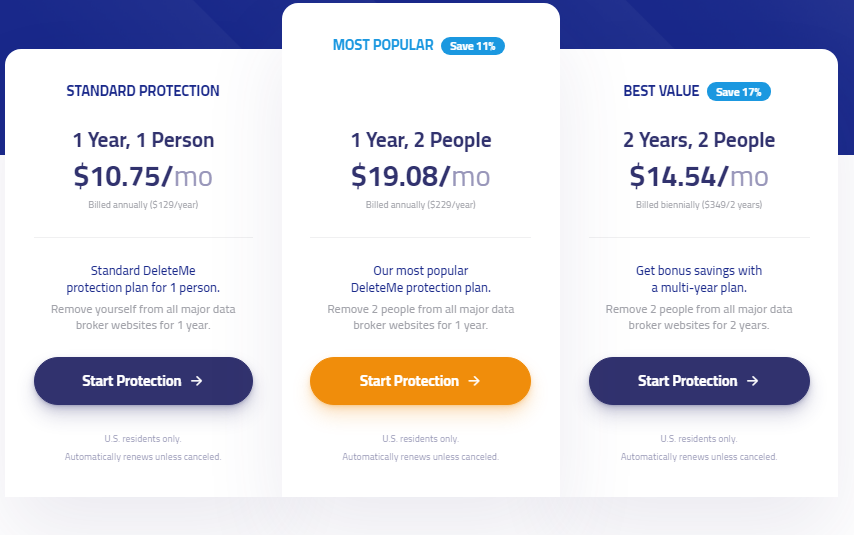This screenshot has height=535, width=854.
Task: Click 'Billed annually ($229/year)' note
Action: (421, 205)
